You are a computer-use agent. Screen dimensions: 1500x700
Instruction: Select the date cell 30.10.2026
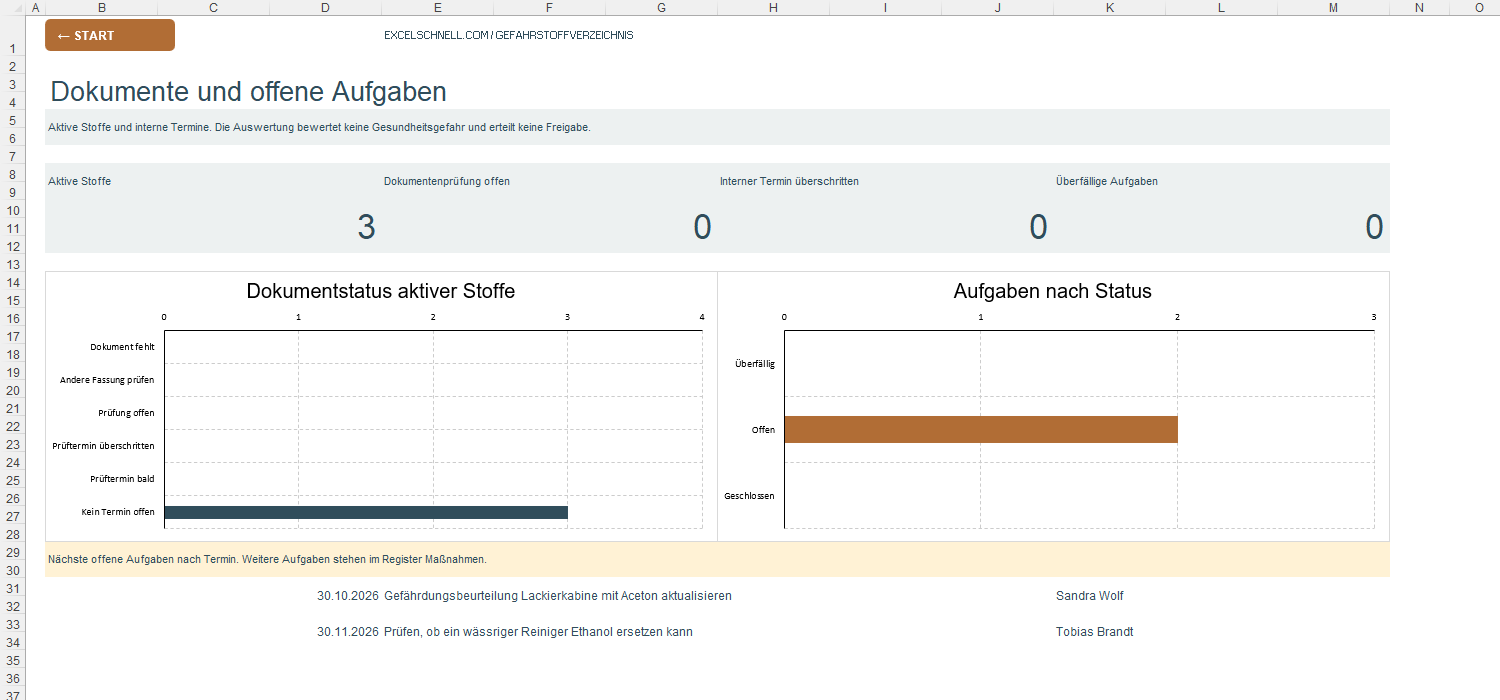(348, 595)
